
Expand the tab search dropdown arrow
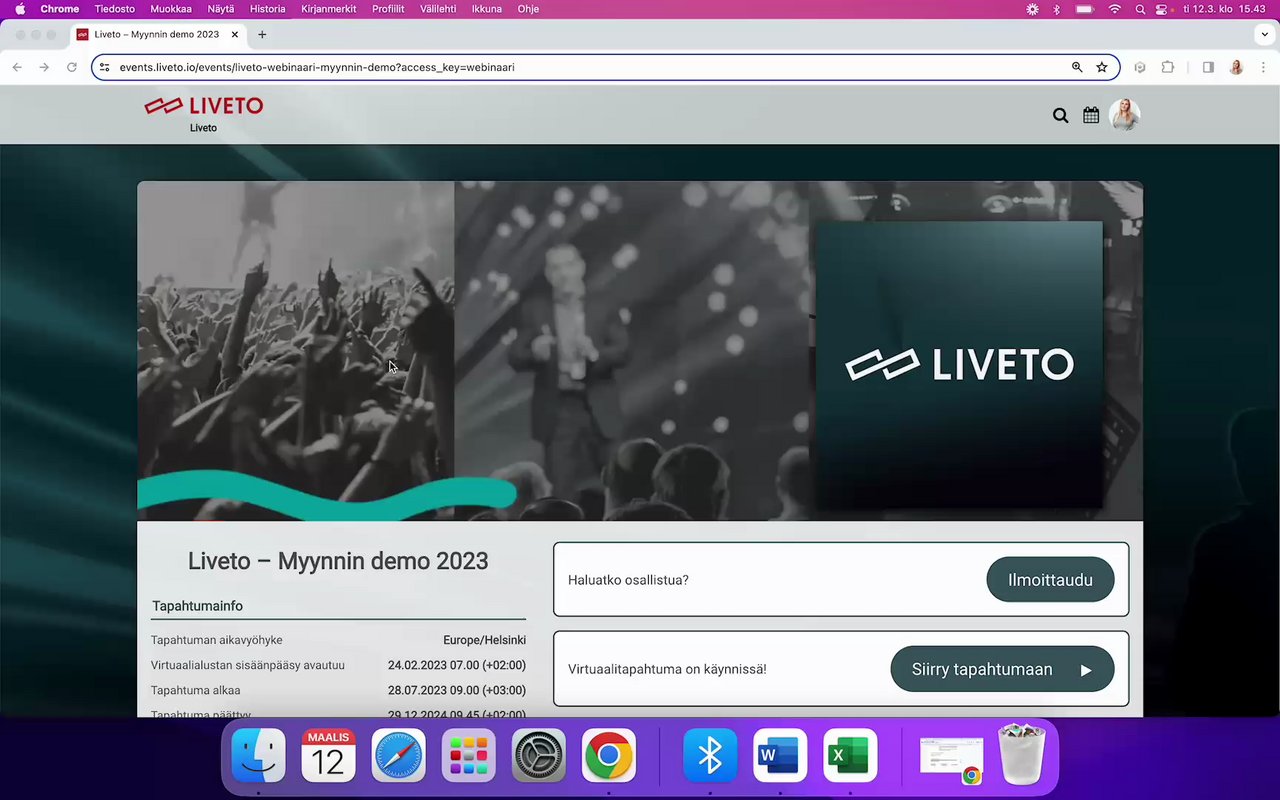1265,34
